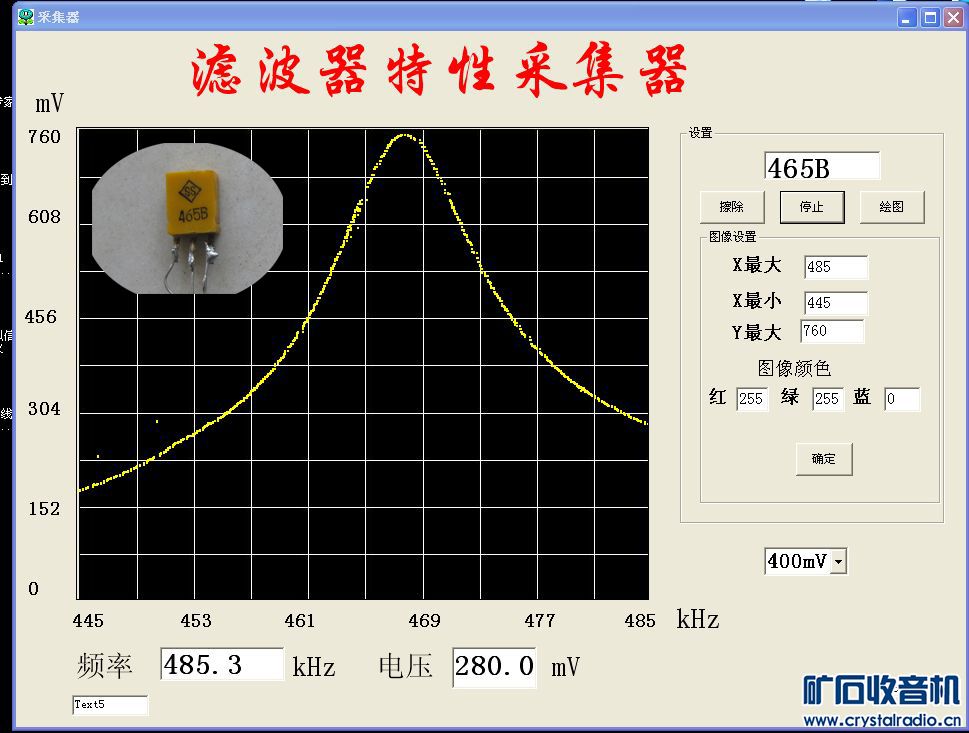Click the app icon in title bar

coord(26,17)
